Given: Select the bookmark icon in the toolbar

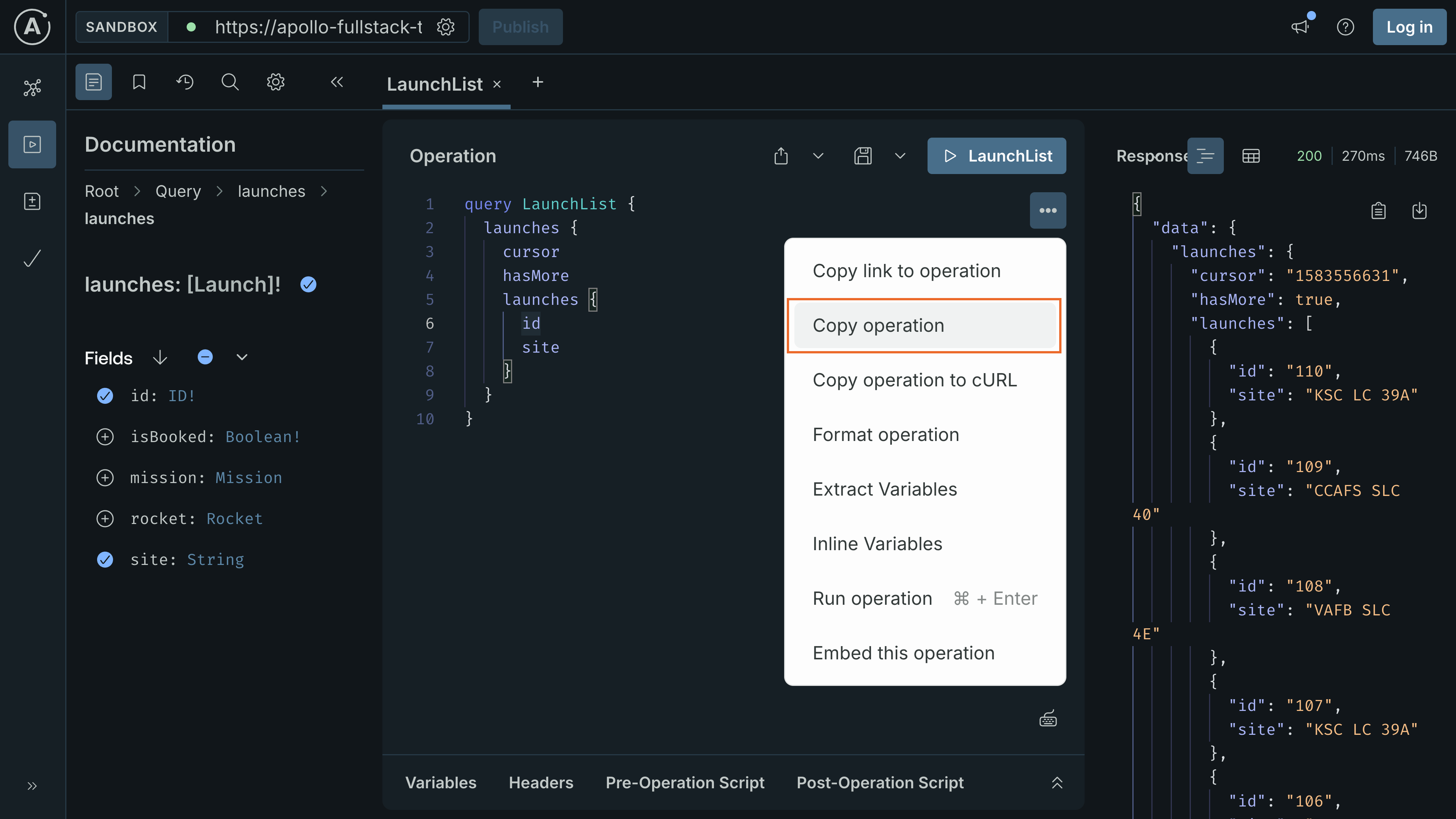Looking at the screenshot, I should pos(138,82).
